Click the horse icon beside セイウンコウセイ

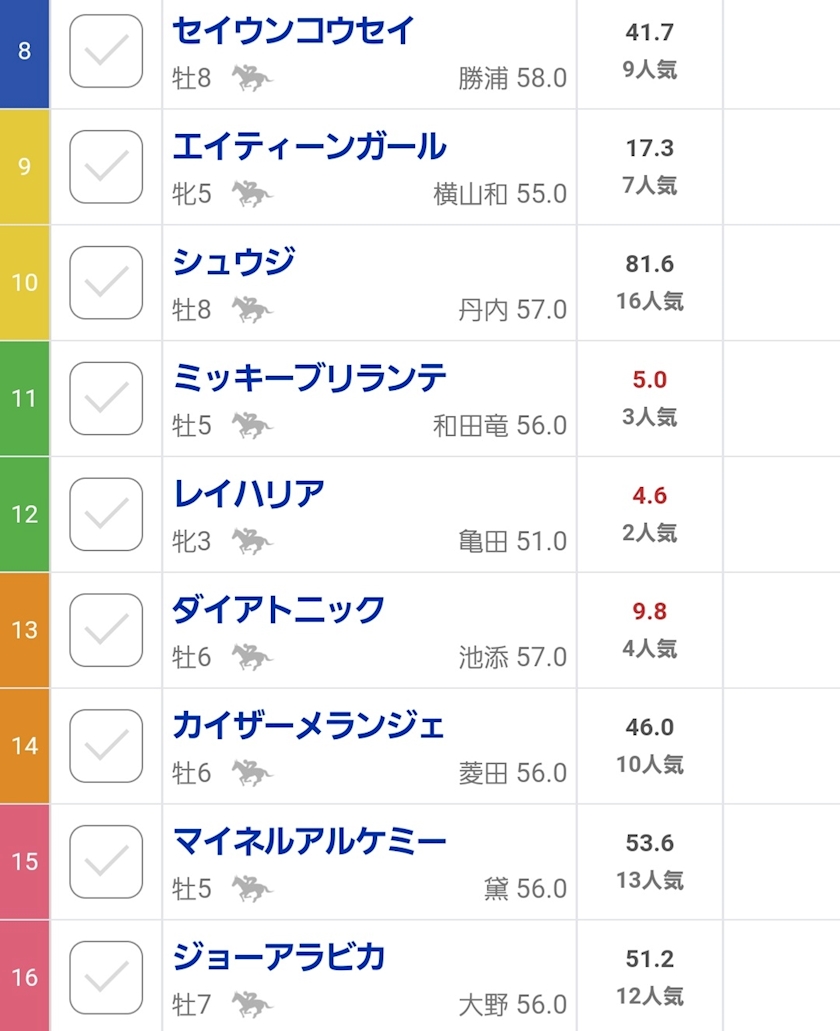(x=252, y=78)
